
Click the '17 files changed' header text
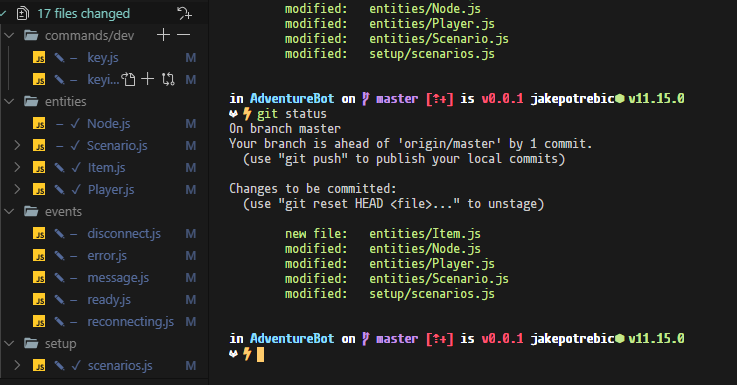point(83,14)
